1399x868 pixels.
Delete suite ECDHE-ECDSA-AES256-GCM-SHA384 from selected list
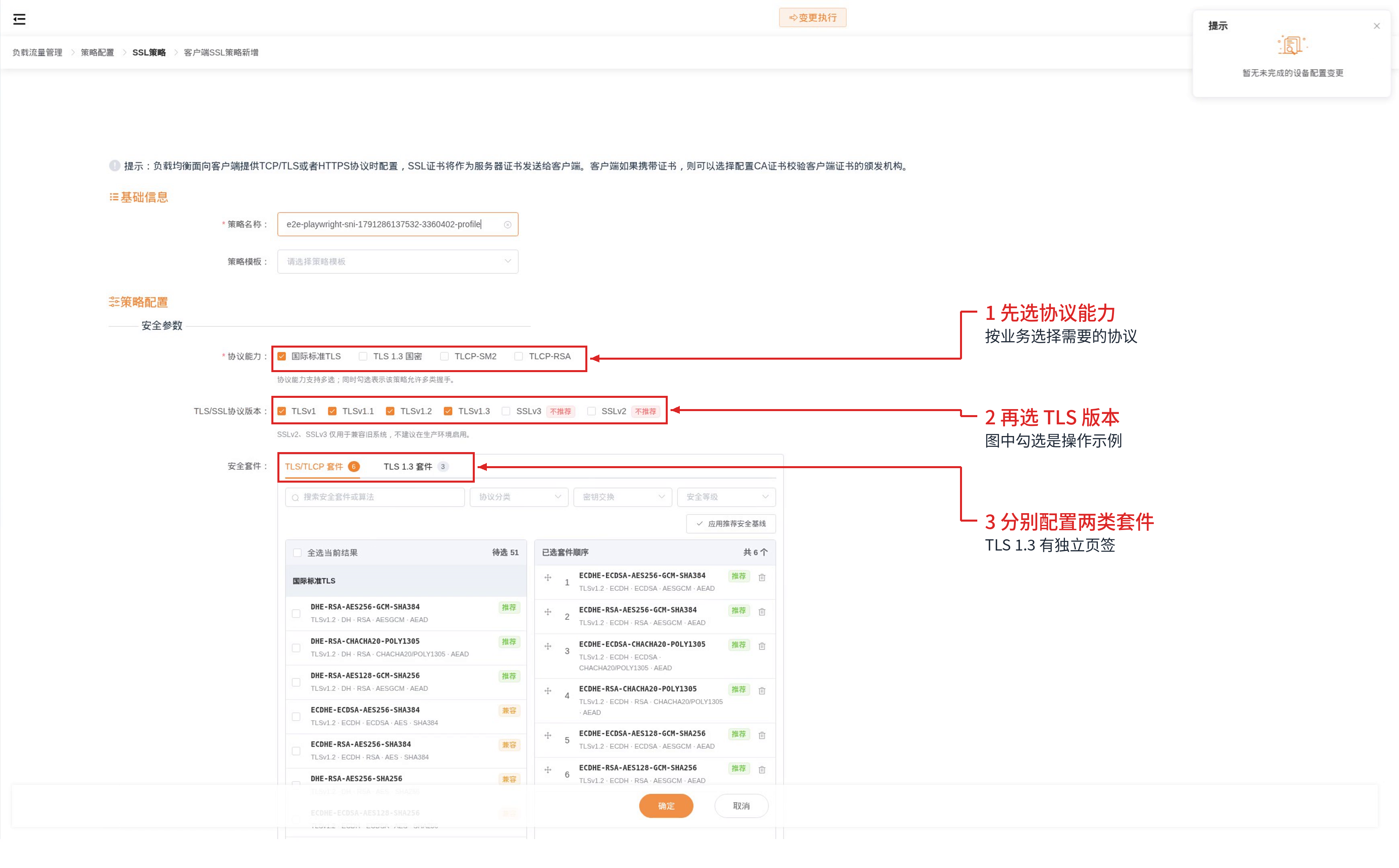[761, 577]
